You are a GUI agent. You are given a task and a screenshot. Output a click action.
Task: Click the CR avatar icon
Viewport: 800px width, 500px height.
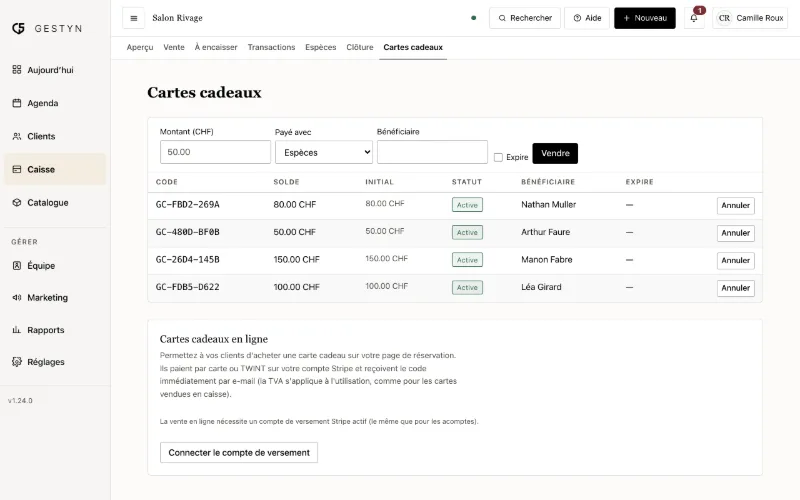click(x=724, y=18)
